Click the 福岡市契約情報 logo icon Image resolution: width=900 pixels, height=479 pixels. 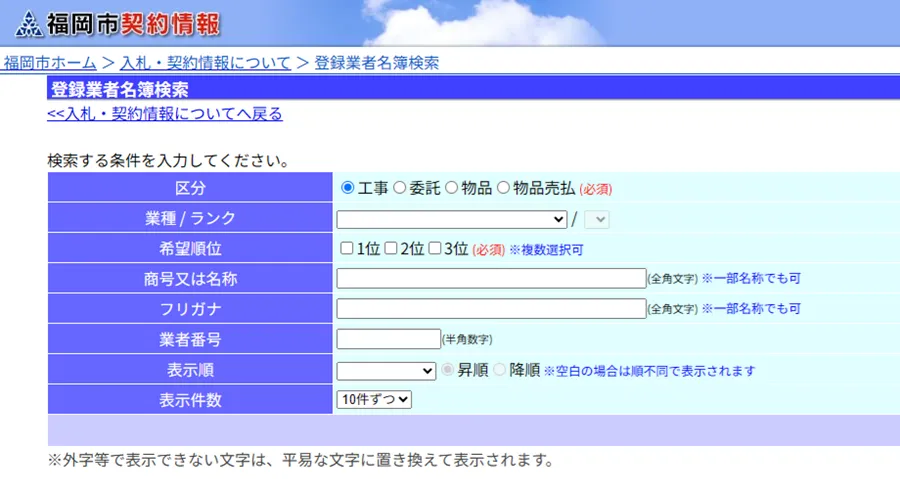pyautogui.click(x=29, y=24)
